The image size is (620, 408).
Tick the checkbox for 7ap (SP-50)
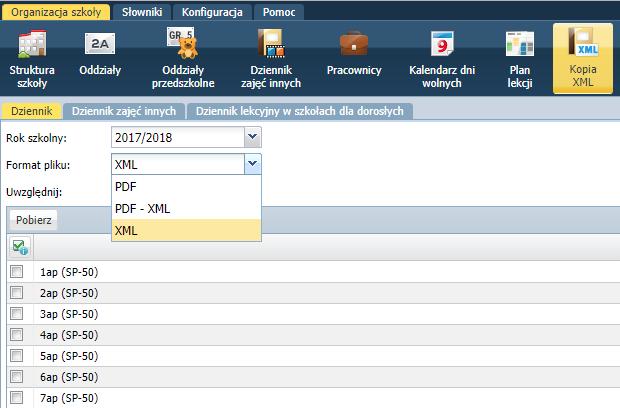point(17,397)
